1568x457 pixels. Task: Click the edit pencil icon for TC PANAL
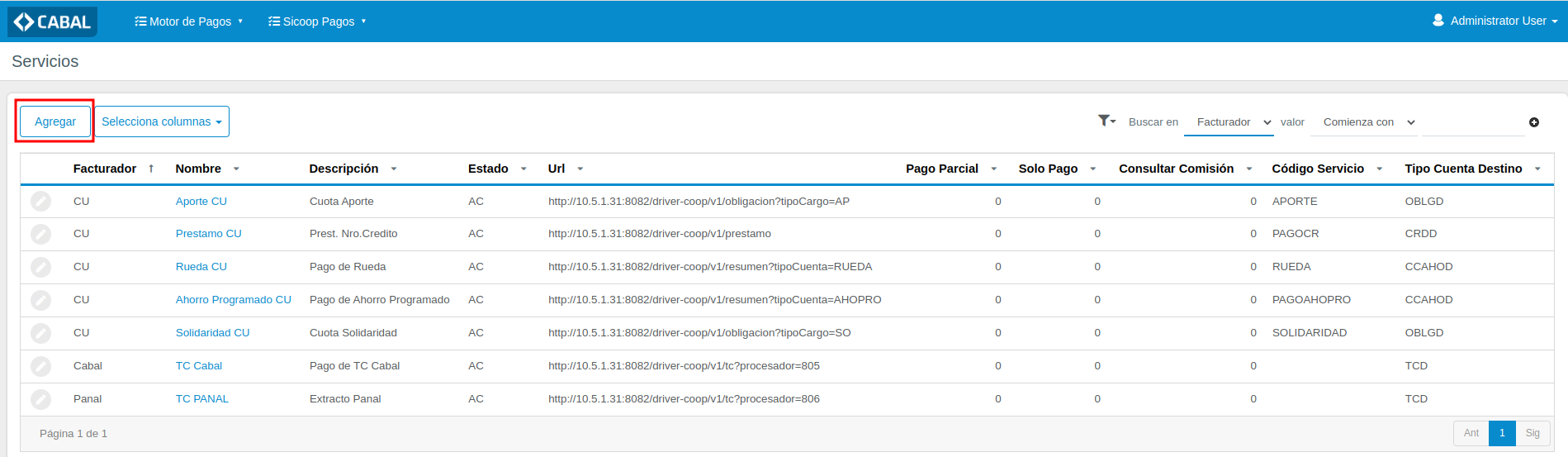40,399
